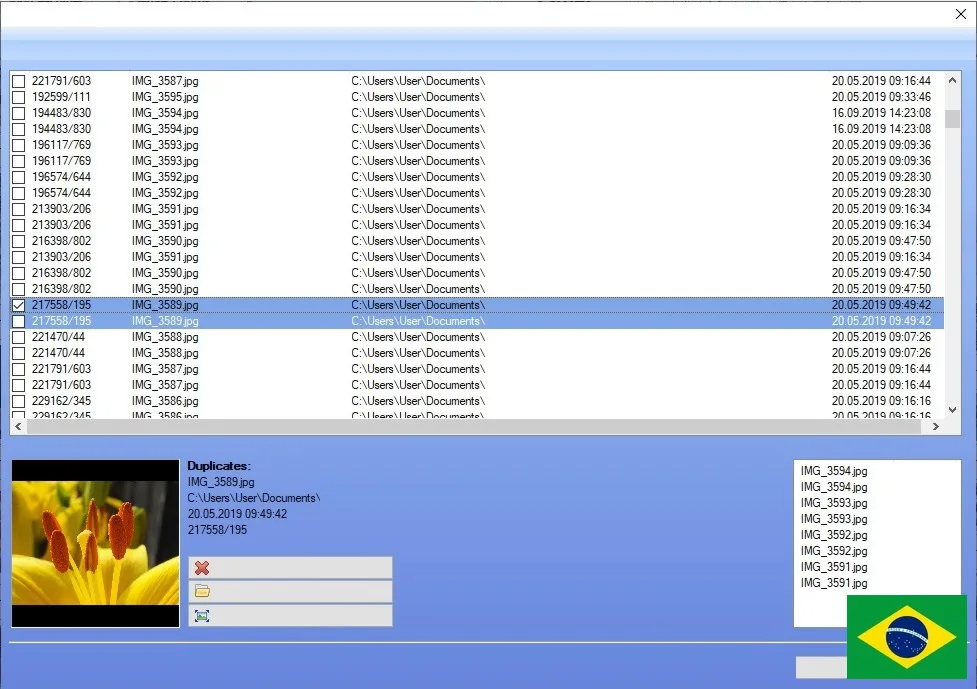Close the dialog with the X button
The height and width of the screenshot is (689, 977).
click(x=961, y=14)
